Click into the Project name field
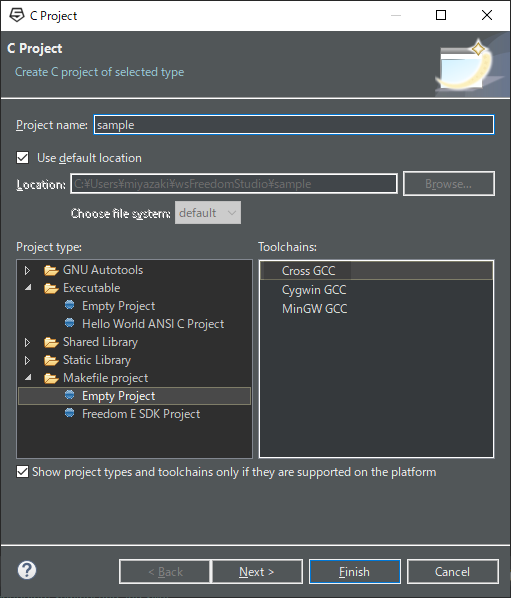Screen dimensions: 511x598 point(294,125)
